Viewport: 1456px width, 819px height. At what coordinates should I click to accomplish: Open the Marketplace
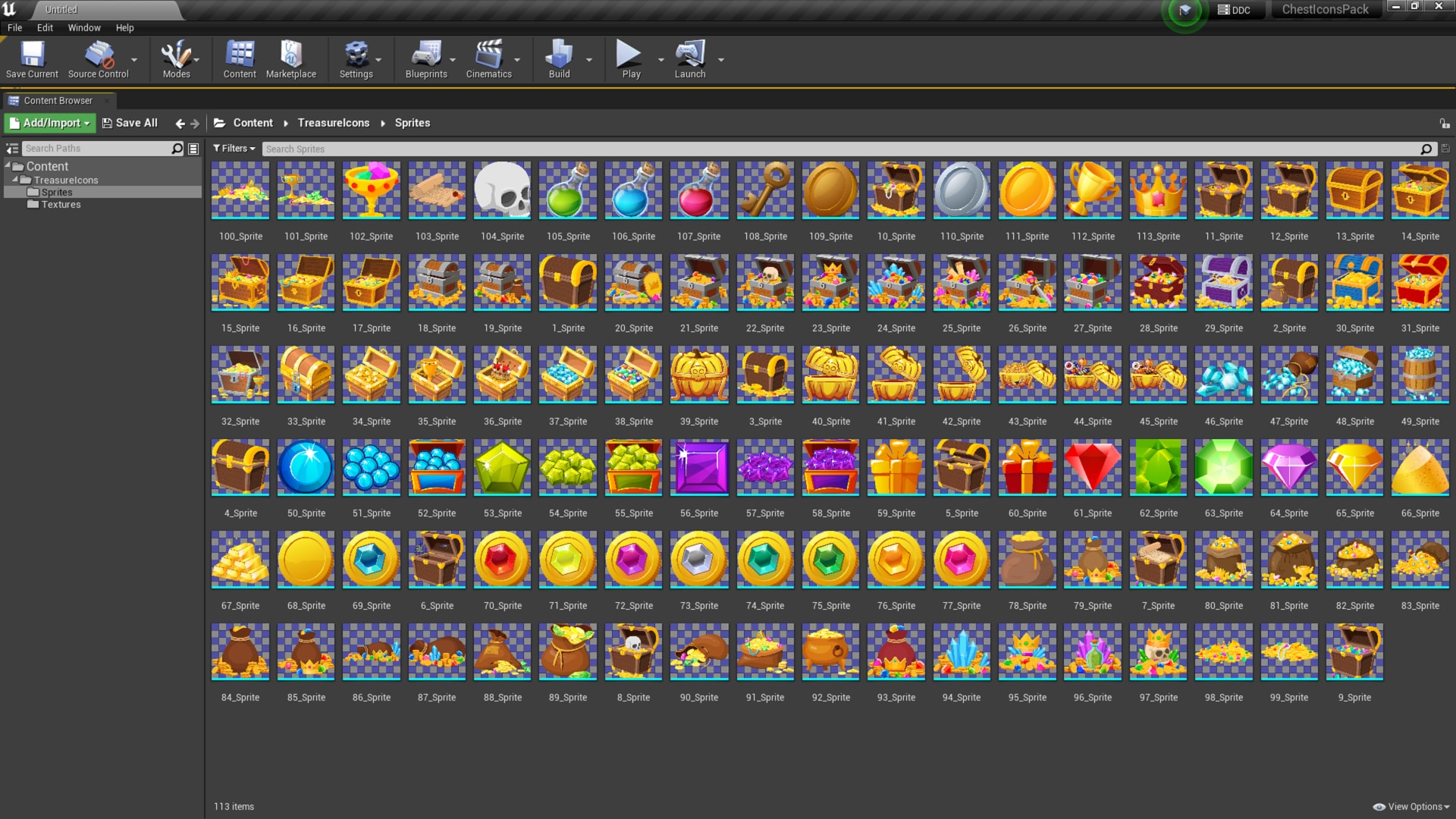pyautogui.click(x=291, y=53)
